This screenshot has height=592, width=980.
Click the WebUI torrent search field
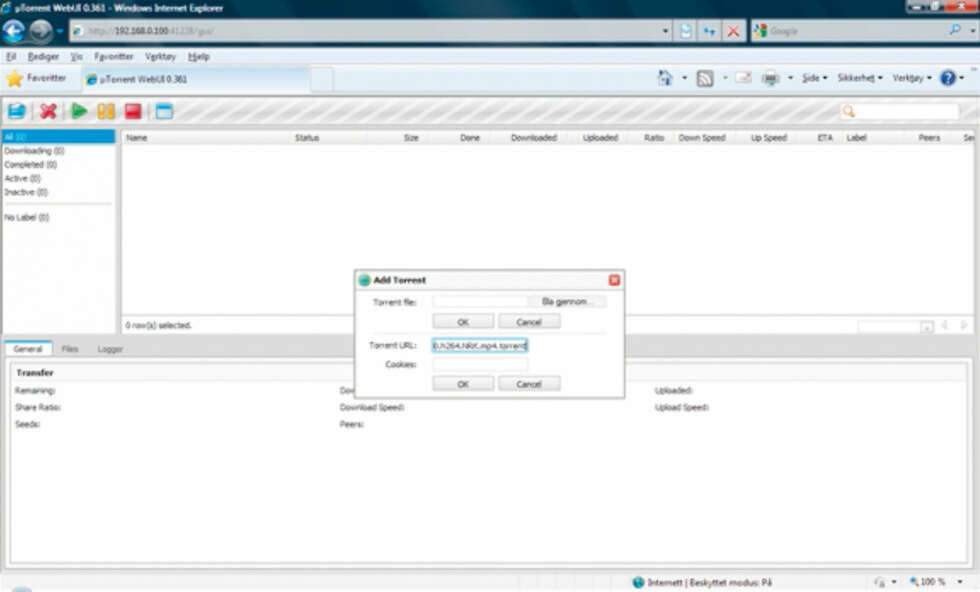(907, 111)
